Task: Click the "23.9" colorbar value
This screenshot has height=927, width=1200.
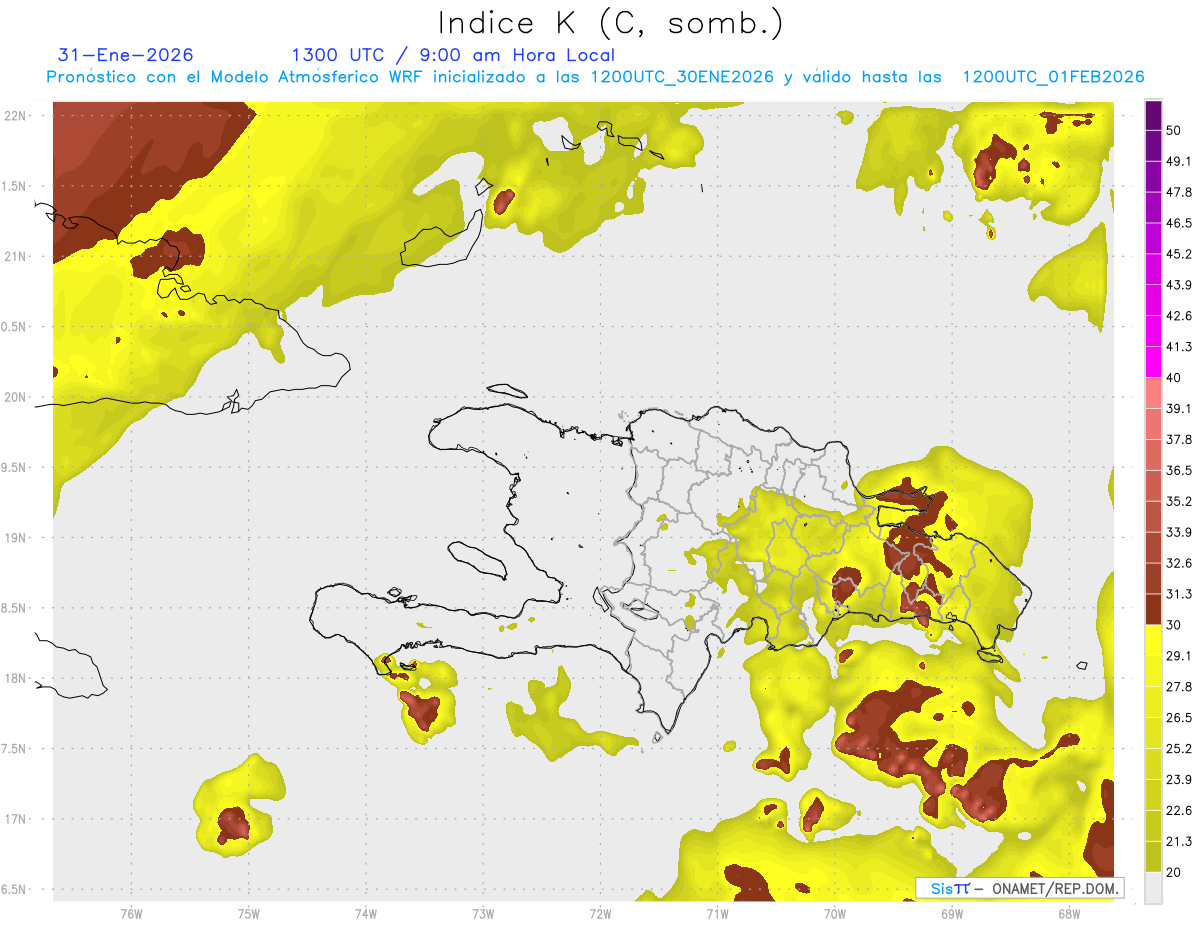Action: click(x=1179, y=780)
